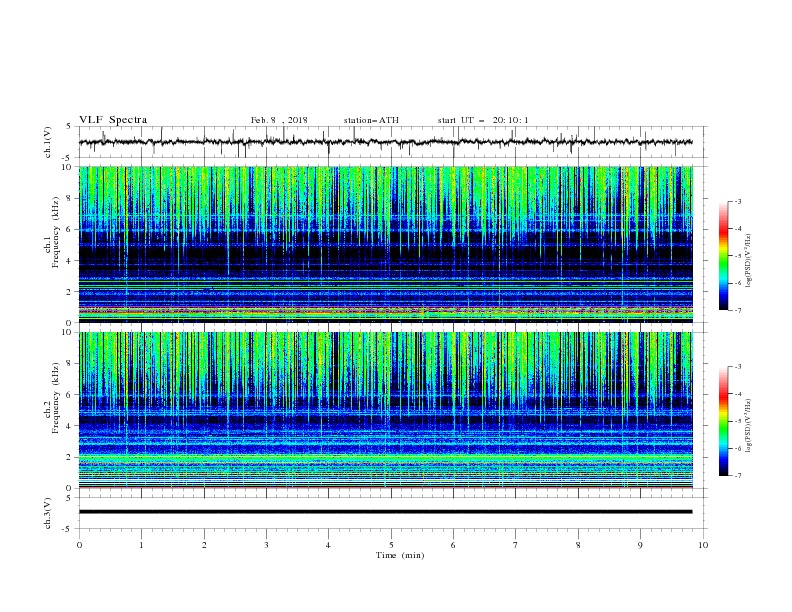792x612 pixels.
Task: Click the "5" volt tick of ch.1(V) axis
Action: (70, 127)
